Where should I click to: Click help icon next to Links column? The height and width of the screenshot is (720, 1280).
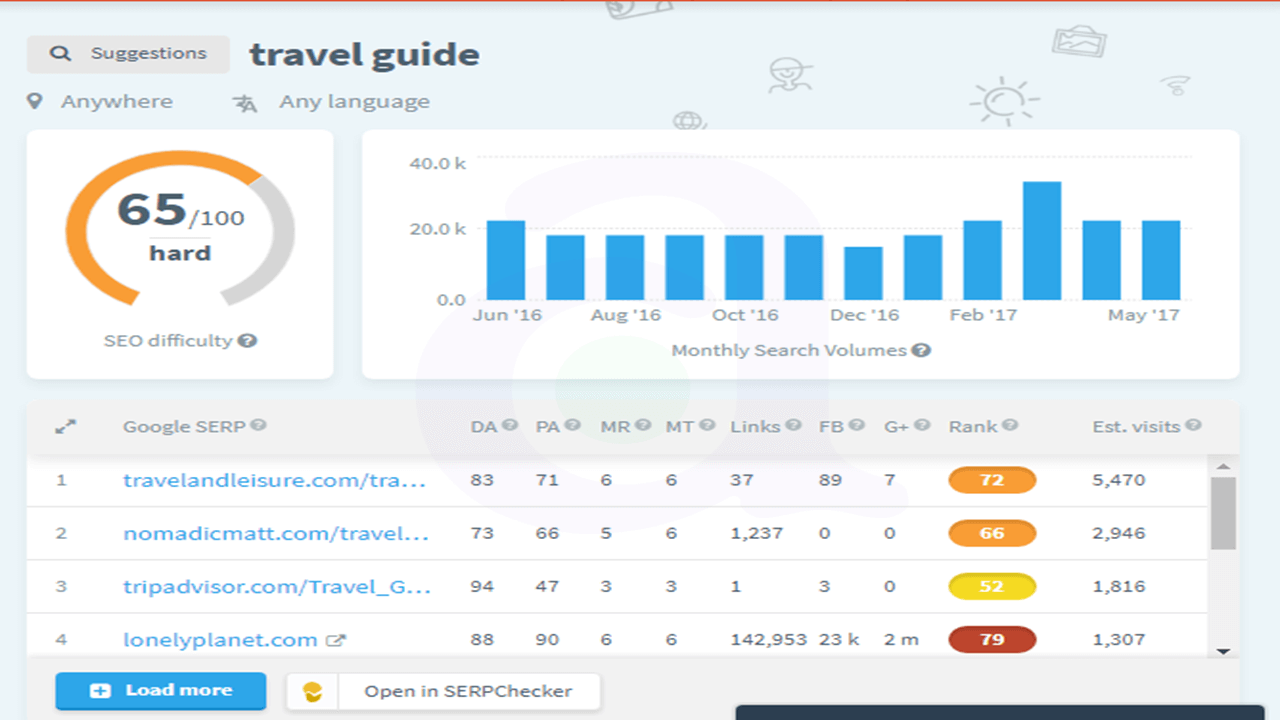tap(793, 426)
